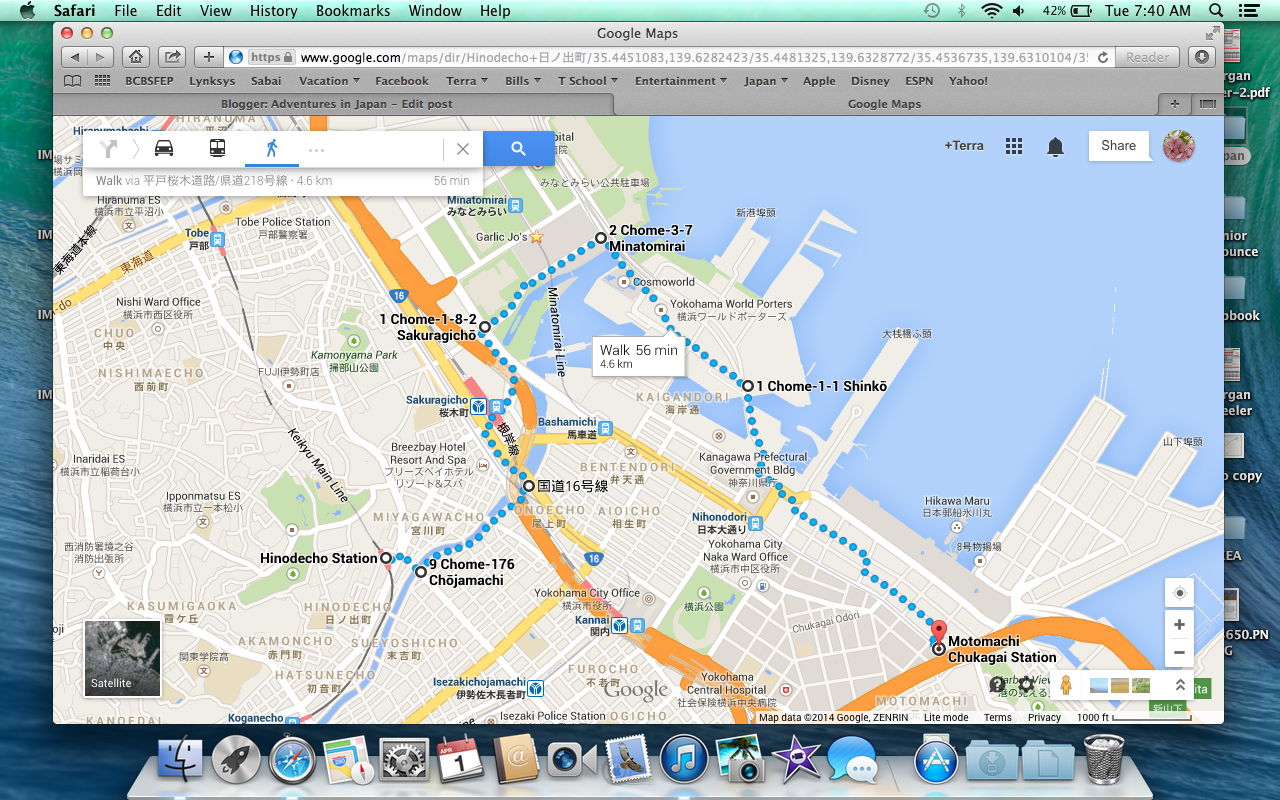Open Bookmarks menu
Viewport: 1280px width, 800px height.
click(353, 11)
